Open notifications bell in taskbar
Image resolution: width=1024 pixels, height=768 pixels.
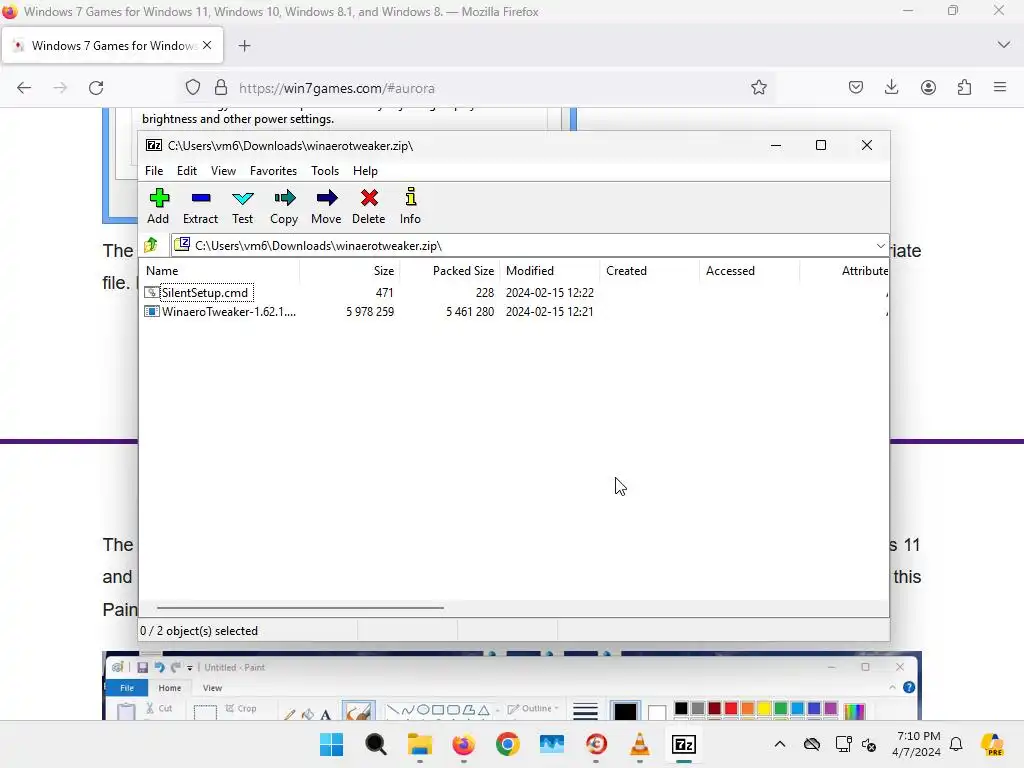[x=956, y=744]
